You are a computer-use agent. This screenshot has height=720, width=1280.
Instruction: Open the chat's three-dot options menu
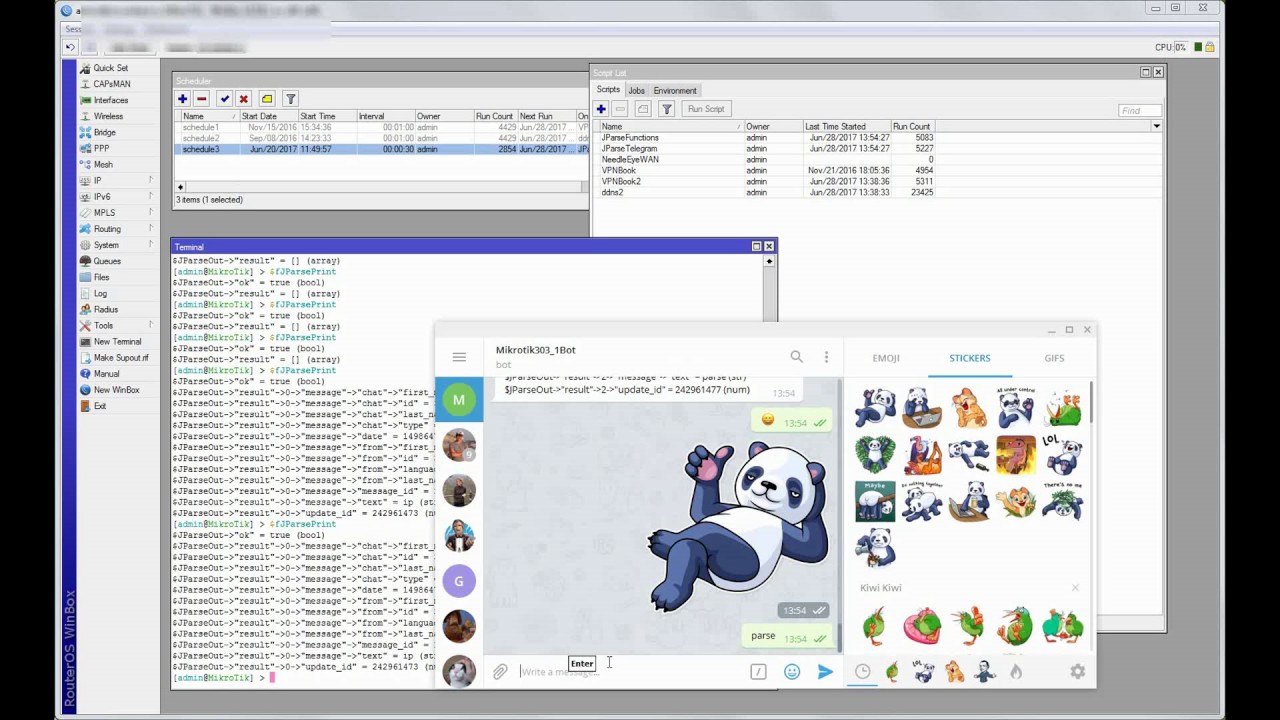(826, 357)
